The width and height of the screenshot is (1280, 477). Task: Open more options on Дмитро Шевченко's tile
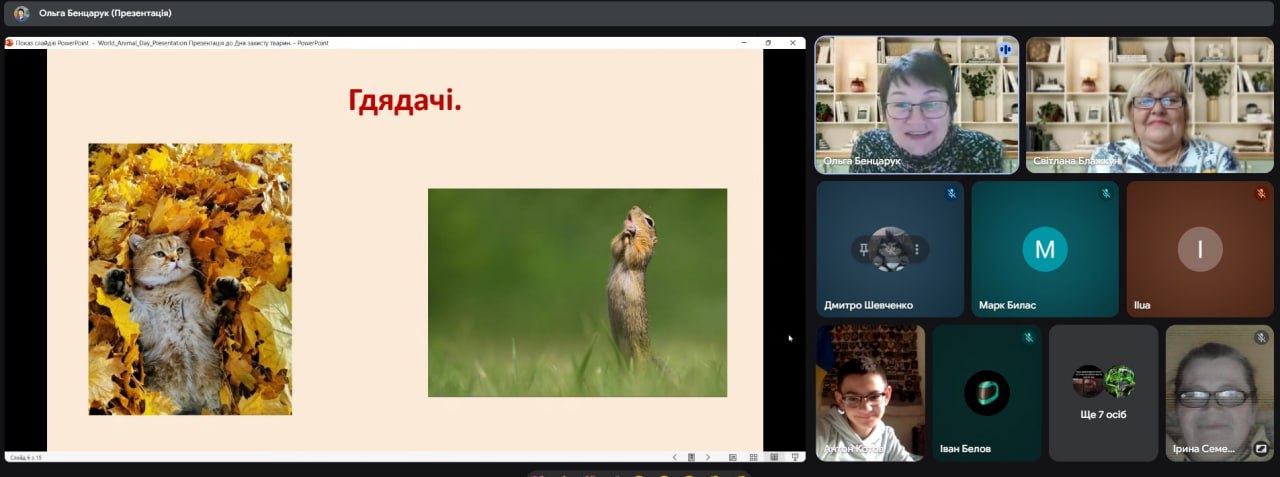tap(915, 248)
